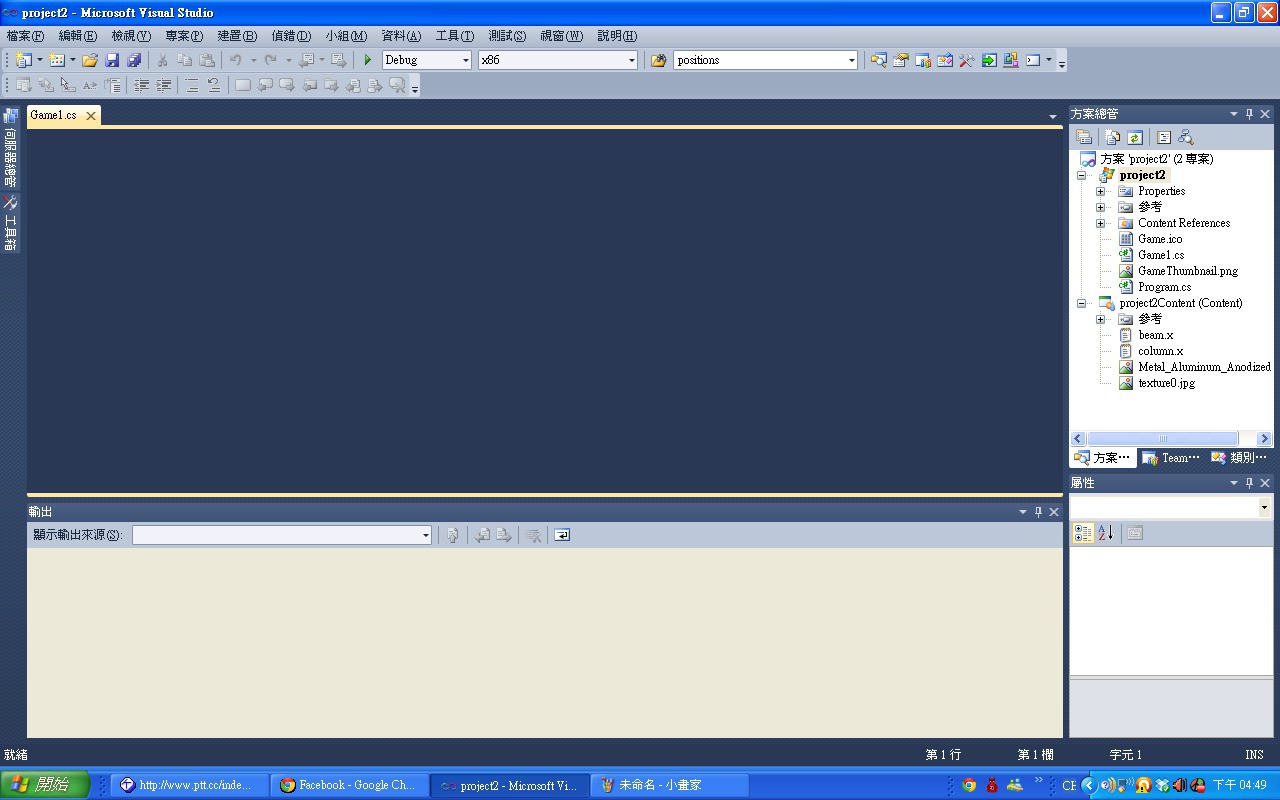Expand the Content References node
Screen dimensions: 1280x800
point(1100,223)
